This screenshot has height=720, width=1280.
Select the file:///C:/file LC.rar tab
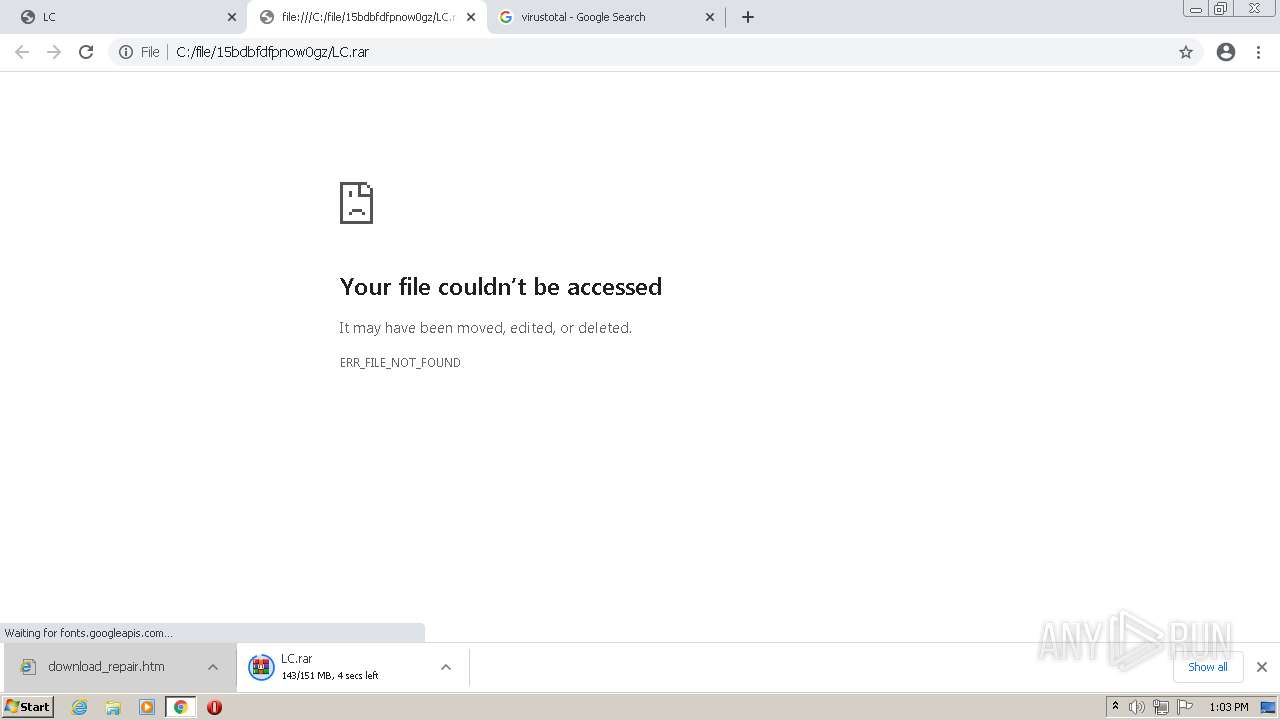(367, 17)
